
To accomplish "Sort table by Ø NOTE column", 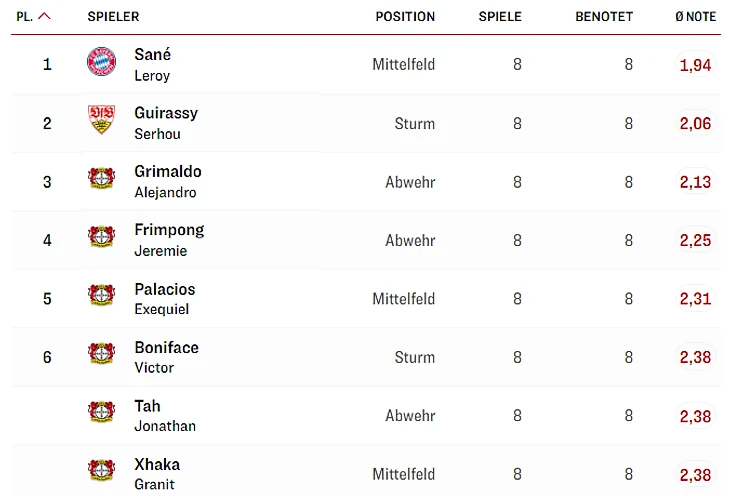I will (x=695, y=16).
